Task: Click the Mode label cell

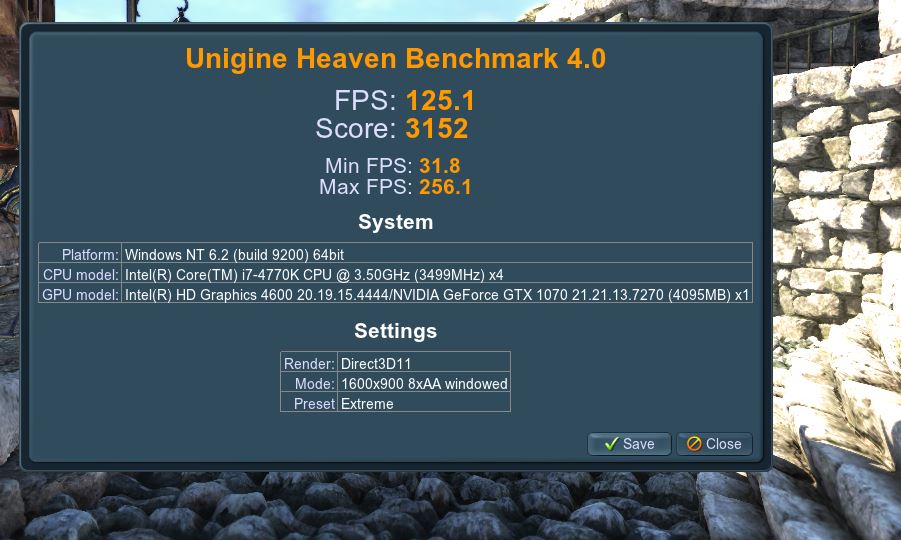Action: click(x=309, y=383)
